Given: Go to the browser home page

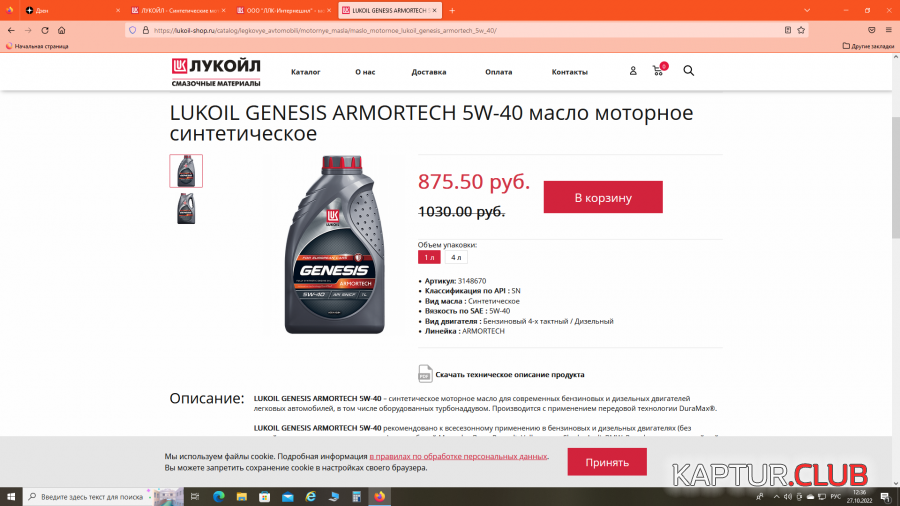Looking at the screenshot, I should (61, 30).
